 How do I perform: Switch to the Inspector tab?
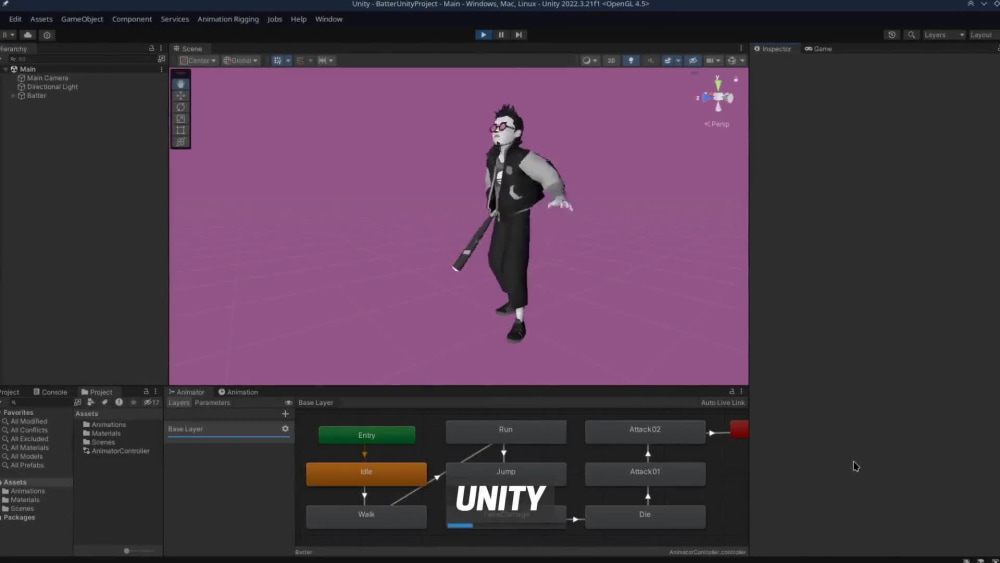772,48
